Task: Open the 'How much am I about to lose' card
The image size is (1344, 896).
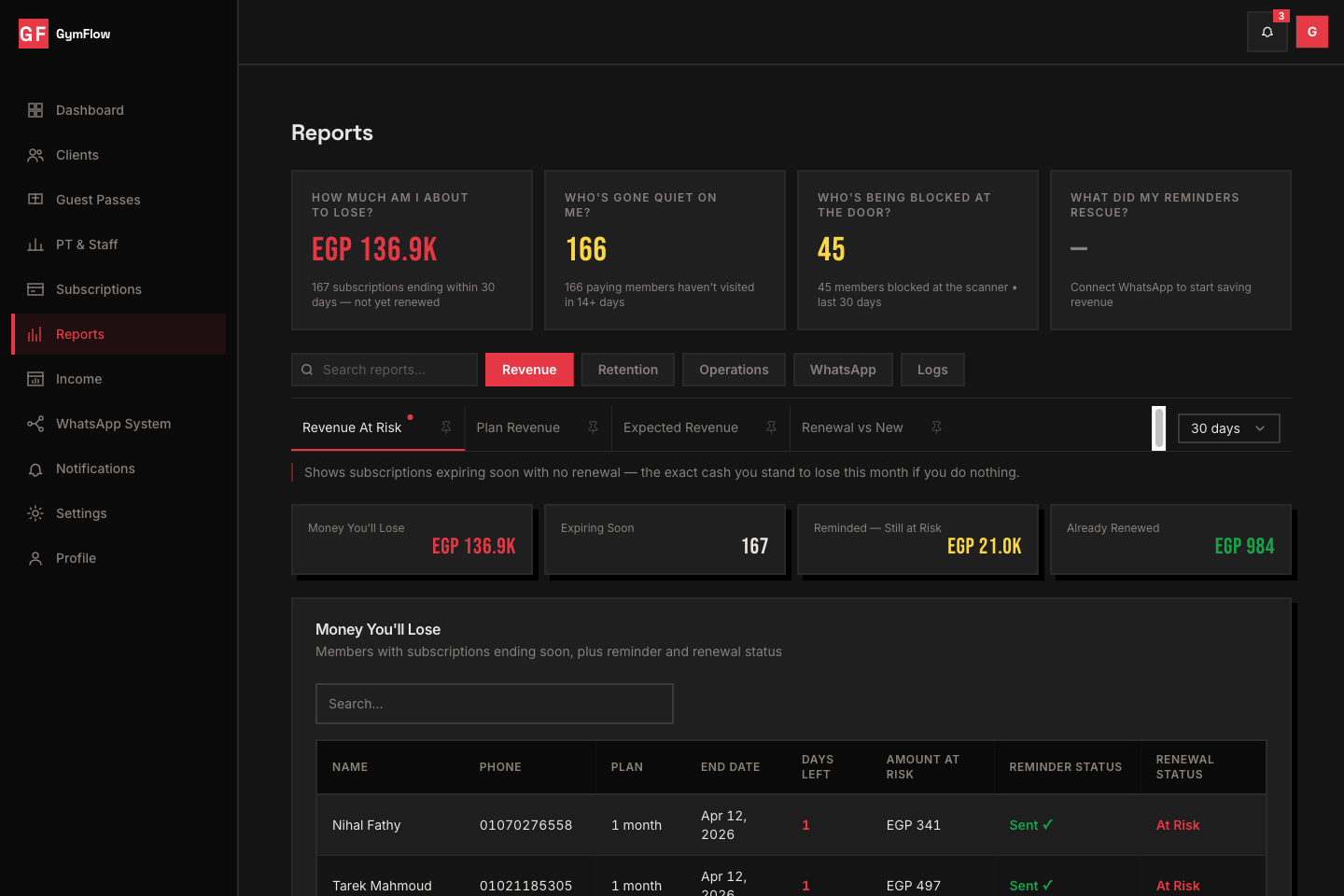Action: [x=412, y=250]
